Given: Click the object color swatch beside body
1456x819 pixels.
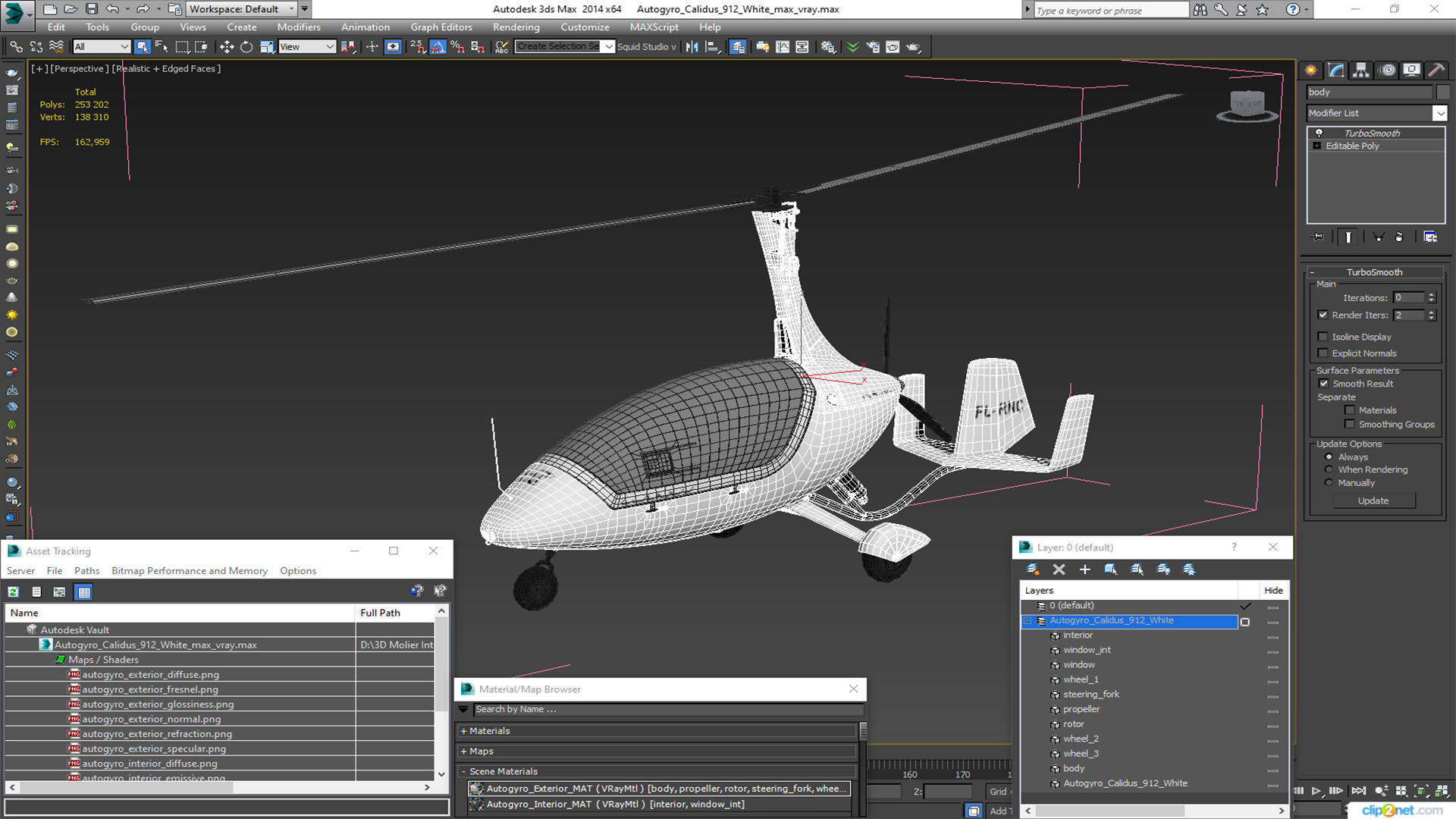Looking at the screenshot, I should pyautogui.click(x=1443, y=93).
